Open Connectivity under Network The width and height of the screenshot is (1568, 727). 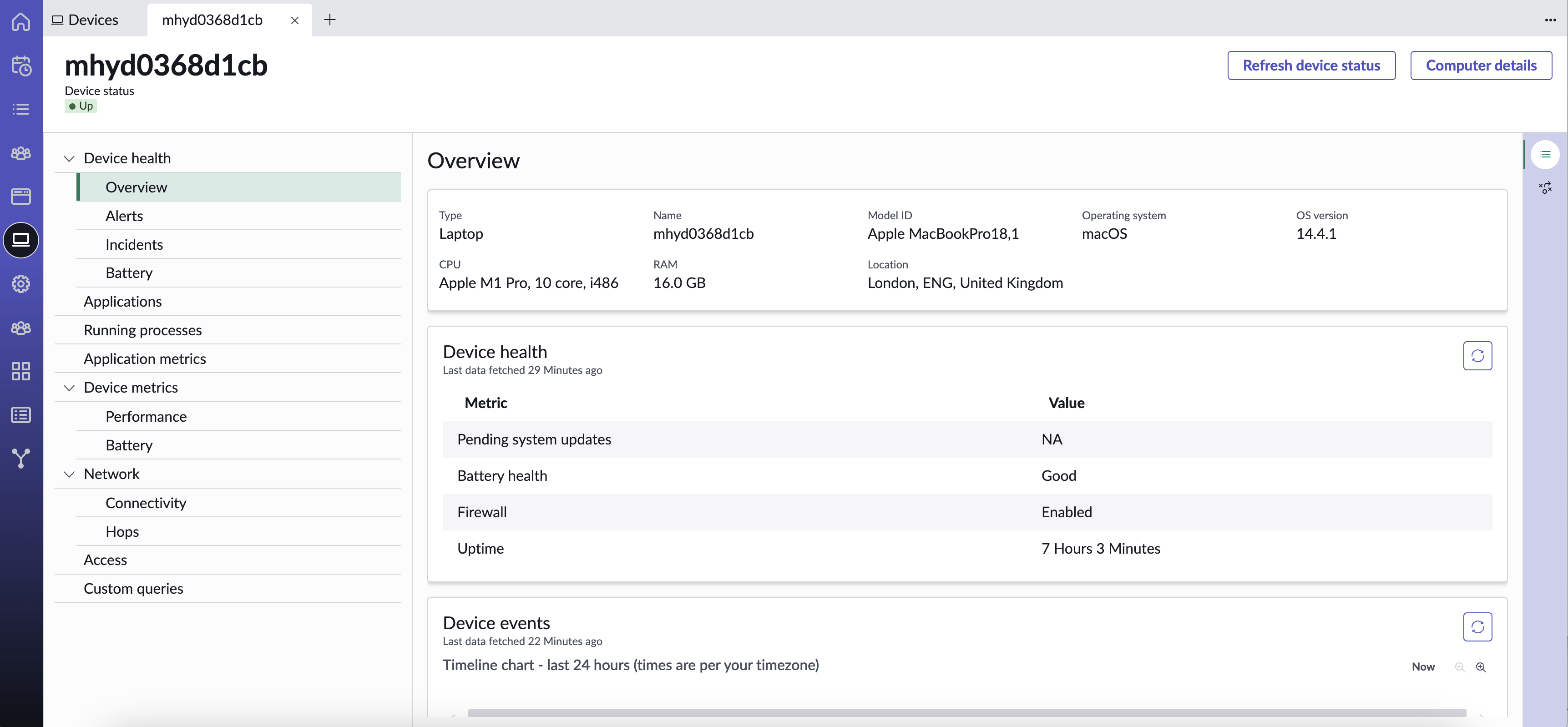(x=238, y=503)
